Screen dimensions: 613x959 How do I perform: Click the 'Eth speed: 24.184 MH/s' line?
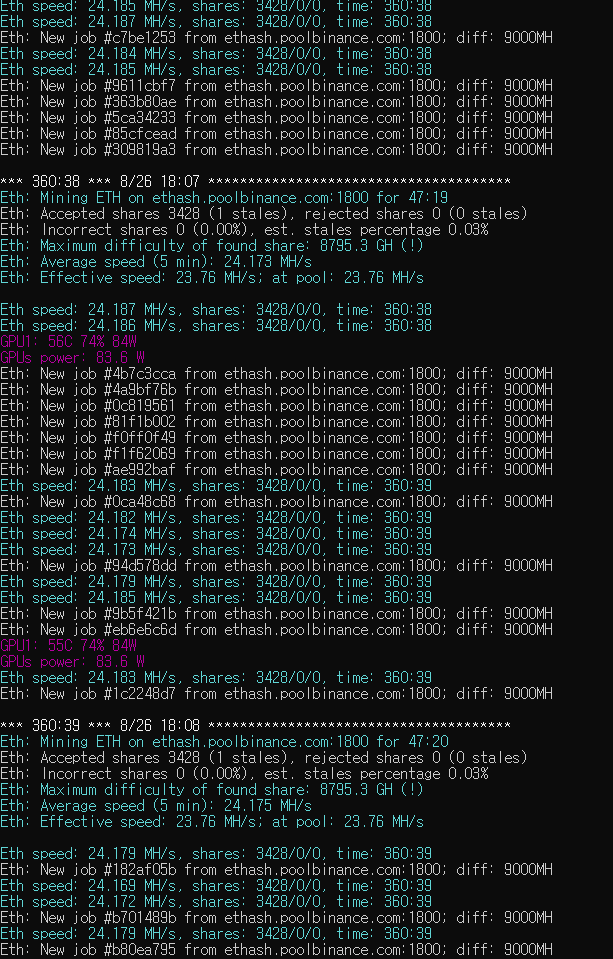(x=216, y=54)
